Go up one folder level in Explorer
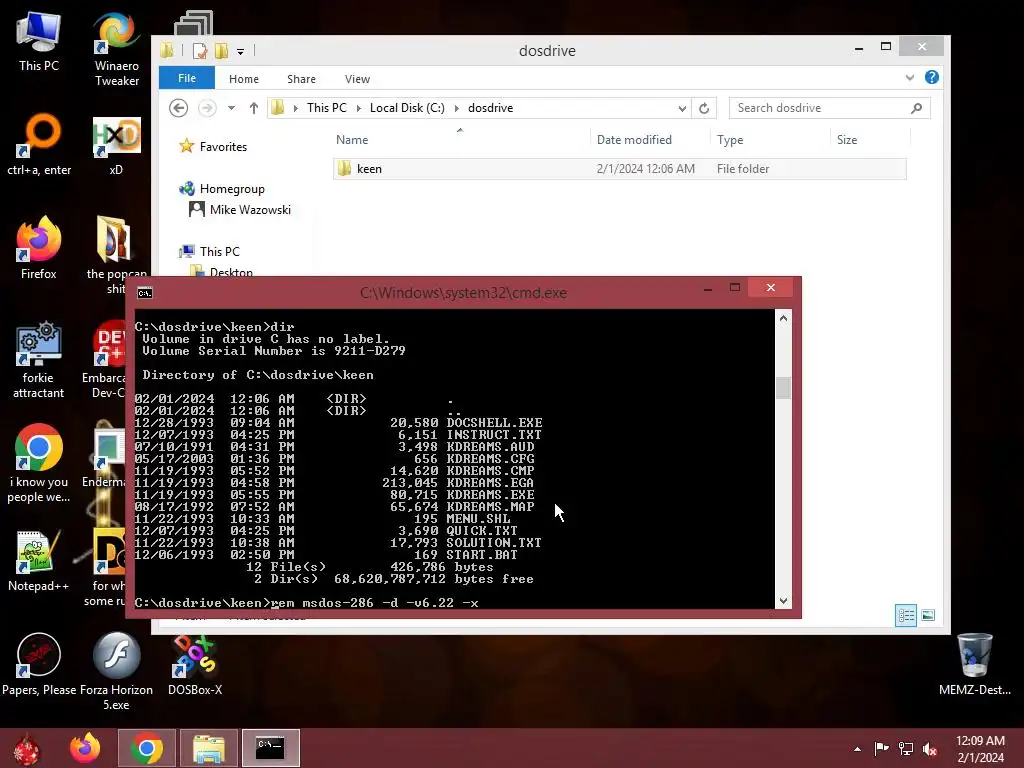 coord(254,108)
